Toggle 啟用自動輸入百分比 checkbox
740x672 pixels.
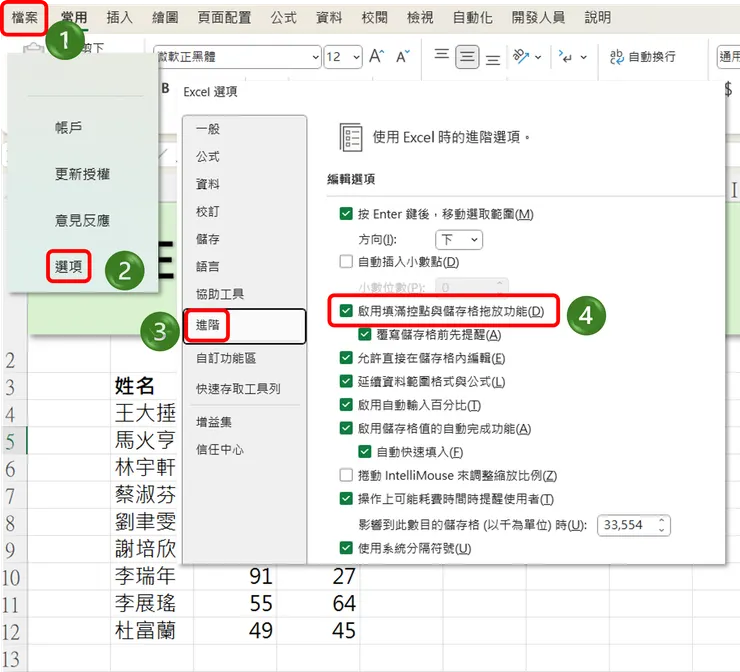(346, 404)
